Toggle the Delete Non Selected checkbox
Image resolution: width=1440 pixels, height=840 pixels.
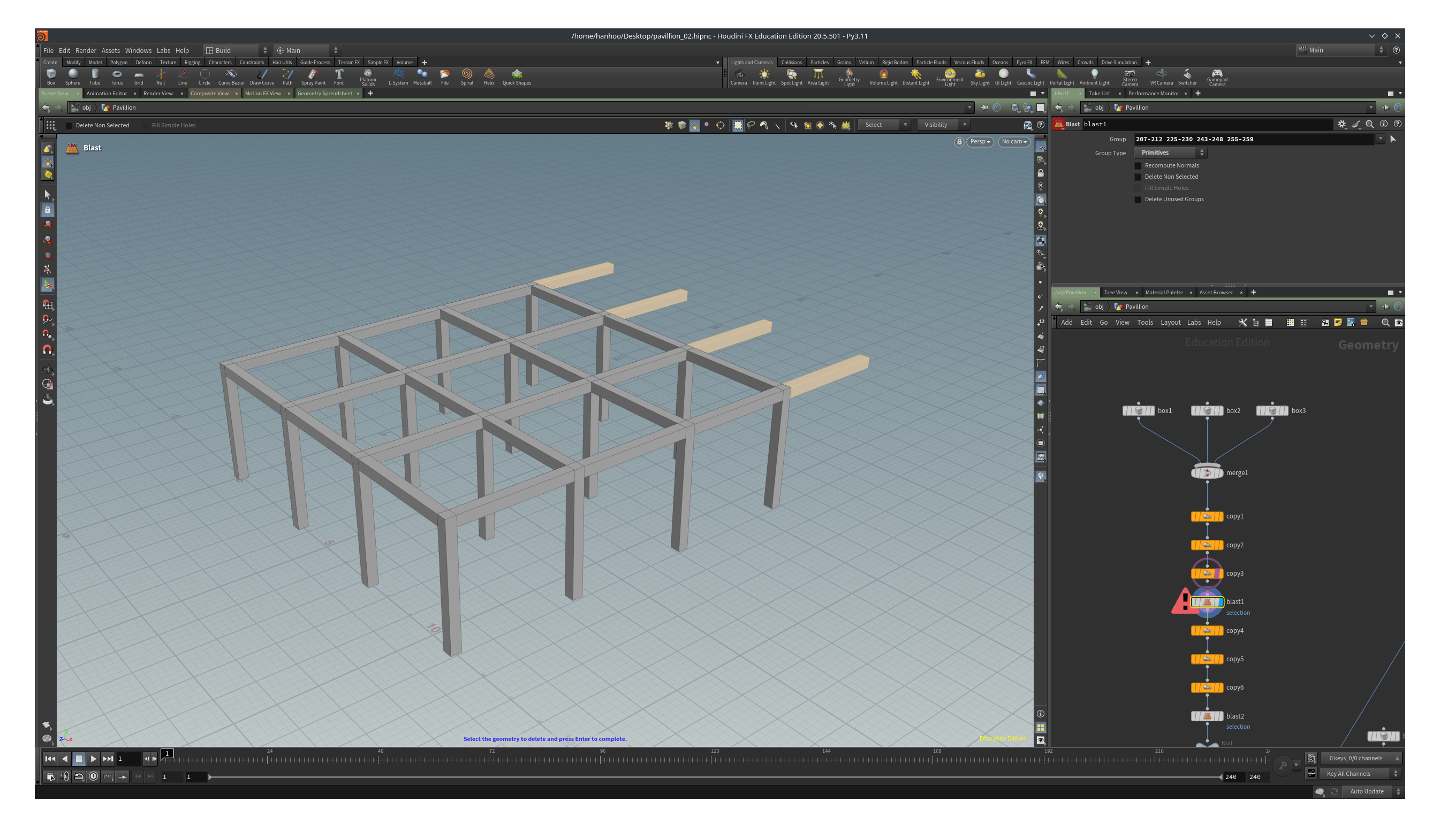1137,176
